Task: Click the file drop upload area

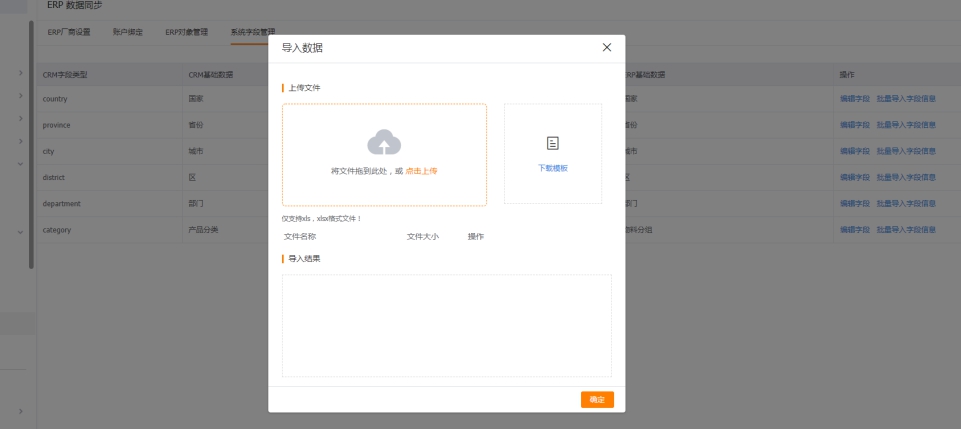Action: coord(384,154)
